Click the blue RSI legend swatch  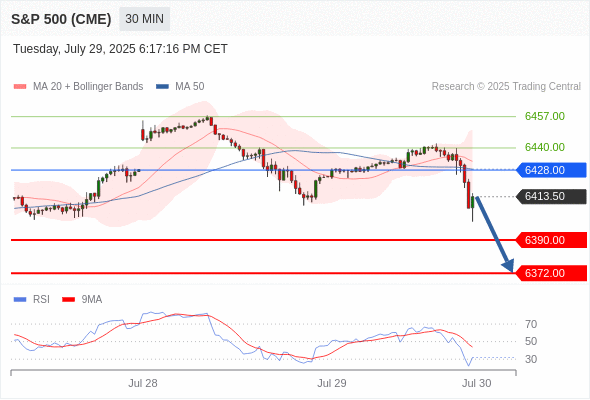[x=20, y=300]
